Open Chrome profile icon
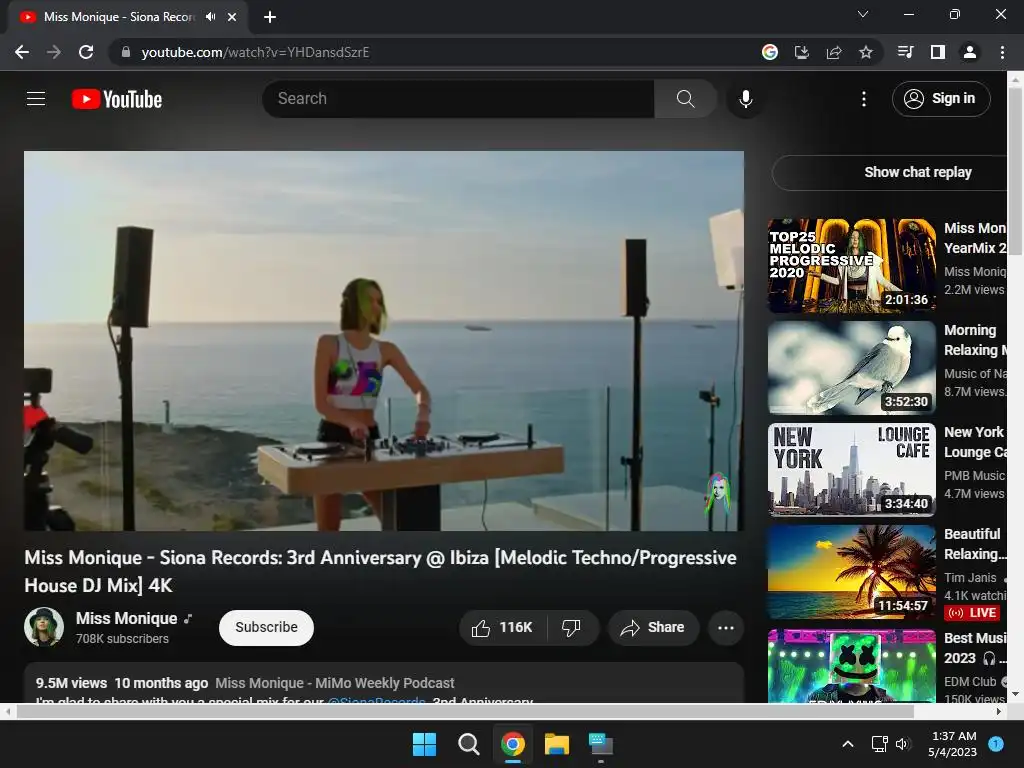This screenshot has width=1024, height=768. click(x=970, y=52)
